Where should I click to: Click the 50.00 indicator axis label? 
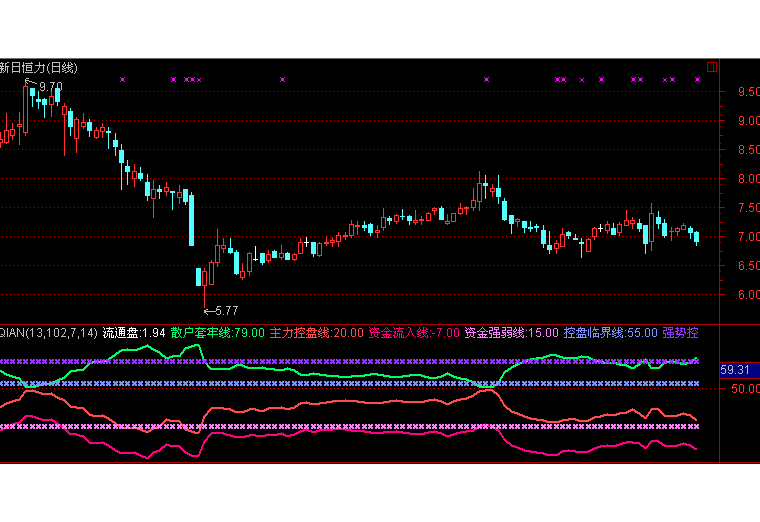click(x=742, y=388)
